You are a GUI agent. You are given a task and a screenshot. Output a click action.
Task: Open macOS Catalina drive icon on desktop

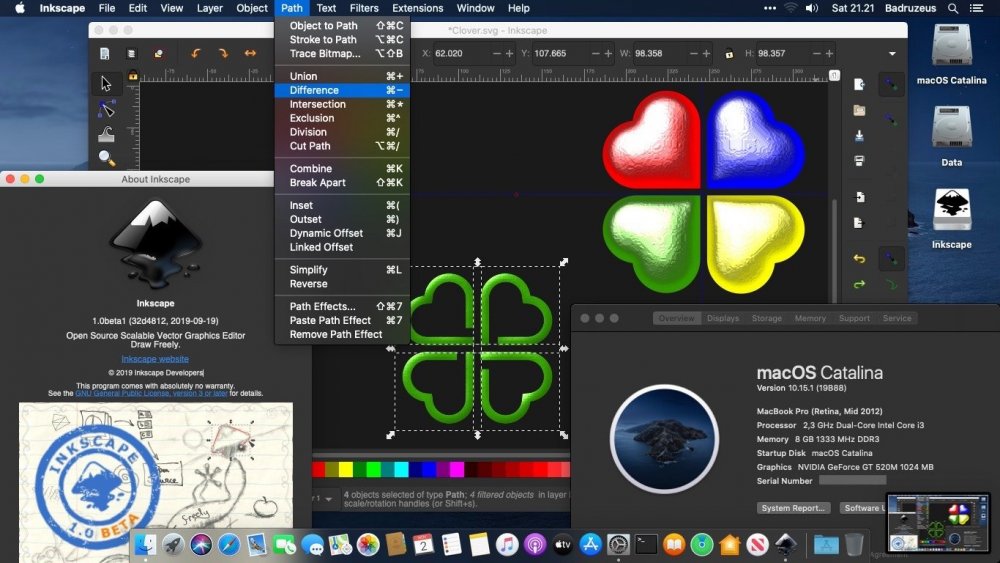[952, 45]
